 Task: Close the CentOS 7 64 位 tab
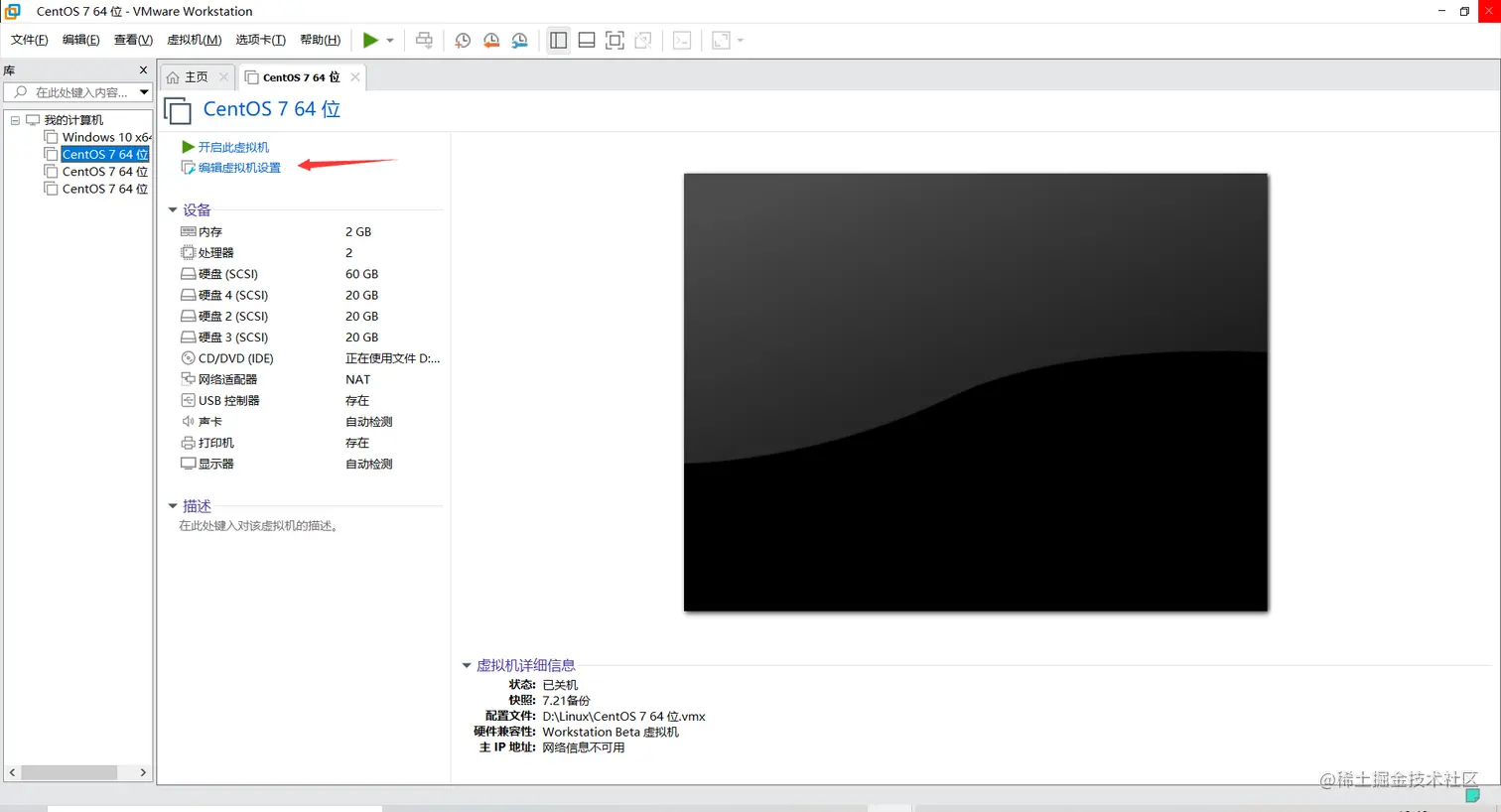(x=354, y=76)
